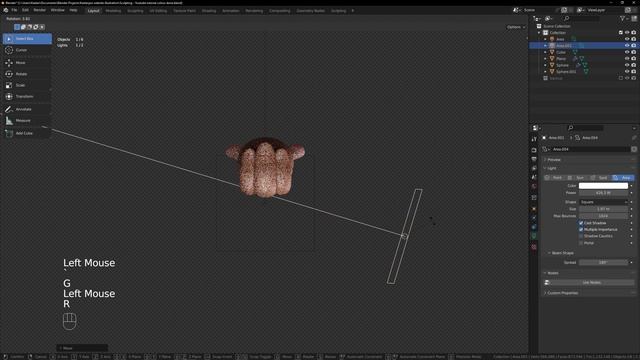Activate the Transform tool

coord(27,97)
